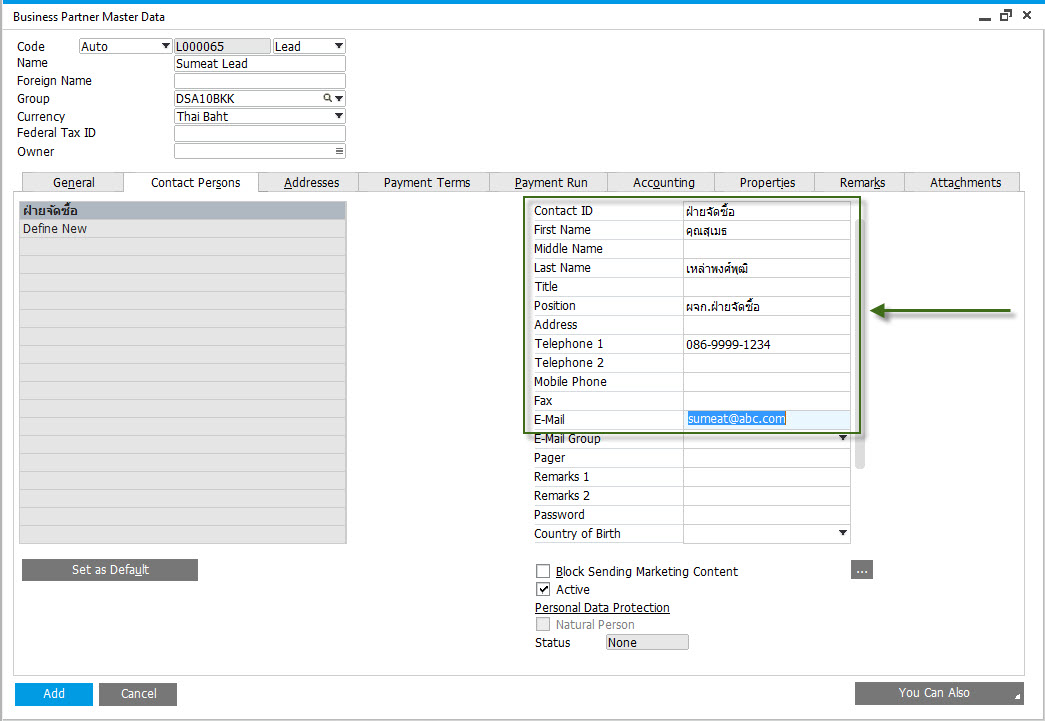
Task: Select the Accounting tab
Action: click(x=663, y=183)
